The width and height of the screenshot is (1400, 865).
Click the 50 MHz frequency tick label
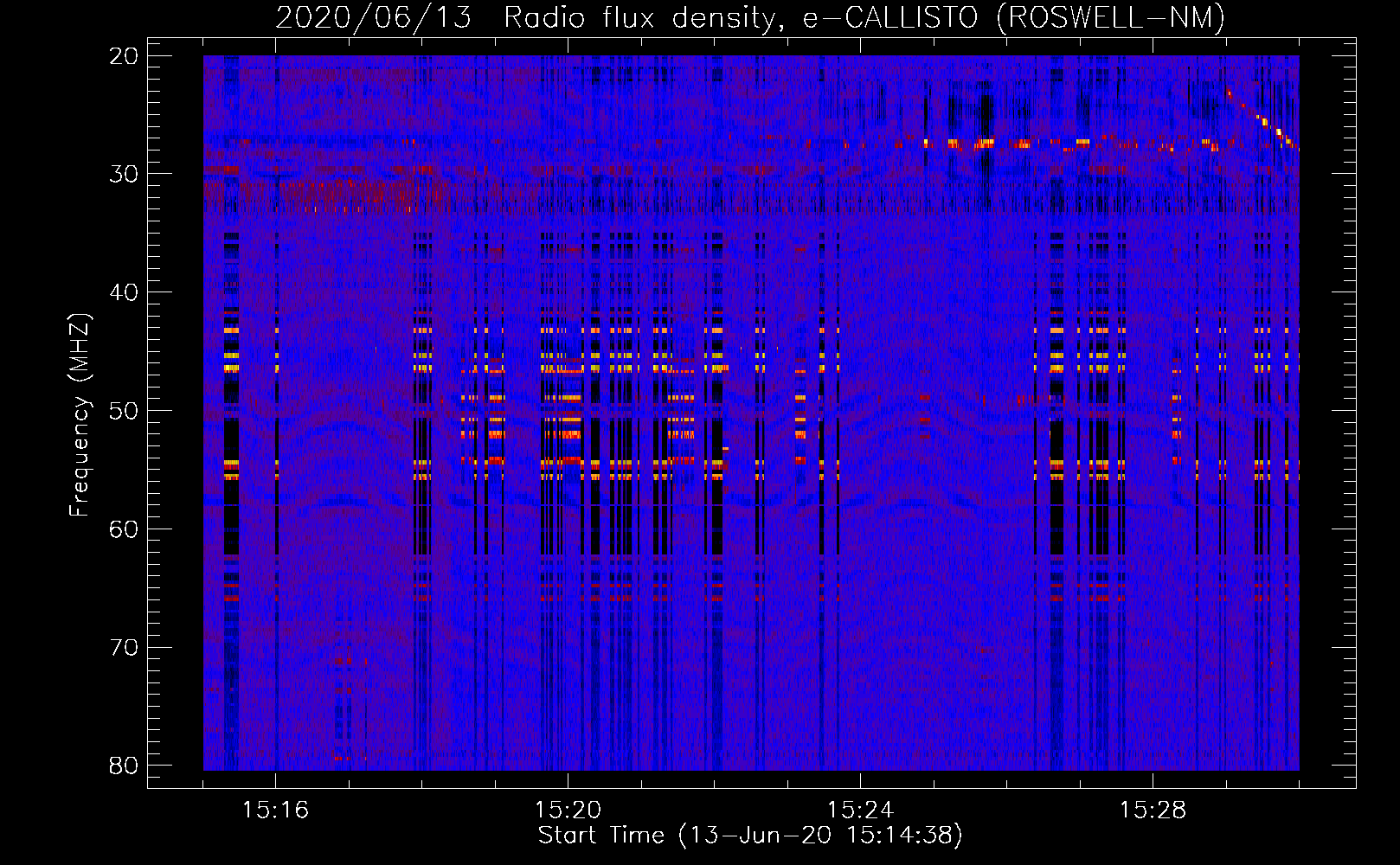tap(124, 410)
